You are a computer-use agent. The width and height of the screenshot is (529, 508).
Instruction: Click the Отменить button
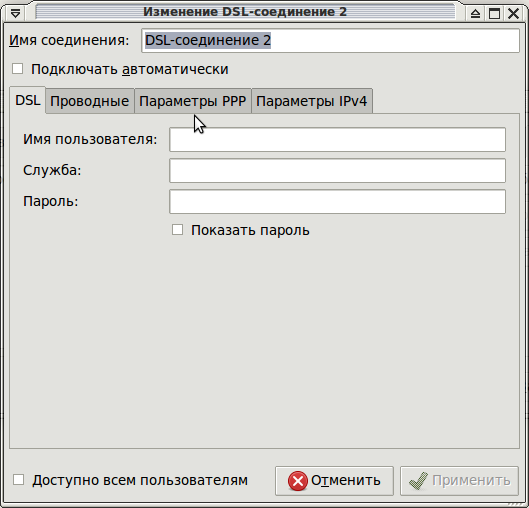pos(334,481)
